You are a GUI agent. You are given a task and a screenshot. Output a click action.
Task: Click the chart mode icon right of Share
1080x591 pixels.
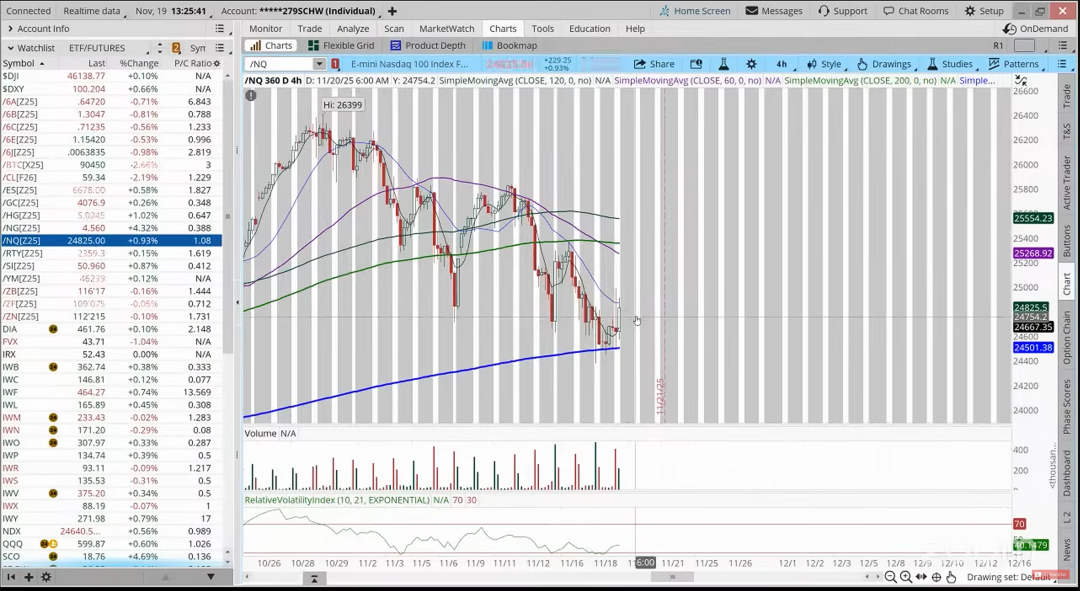click(x=696, y=64)
